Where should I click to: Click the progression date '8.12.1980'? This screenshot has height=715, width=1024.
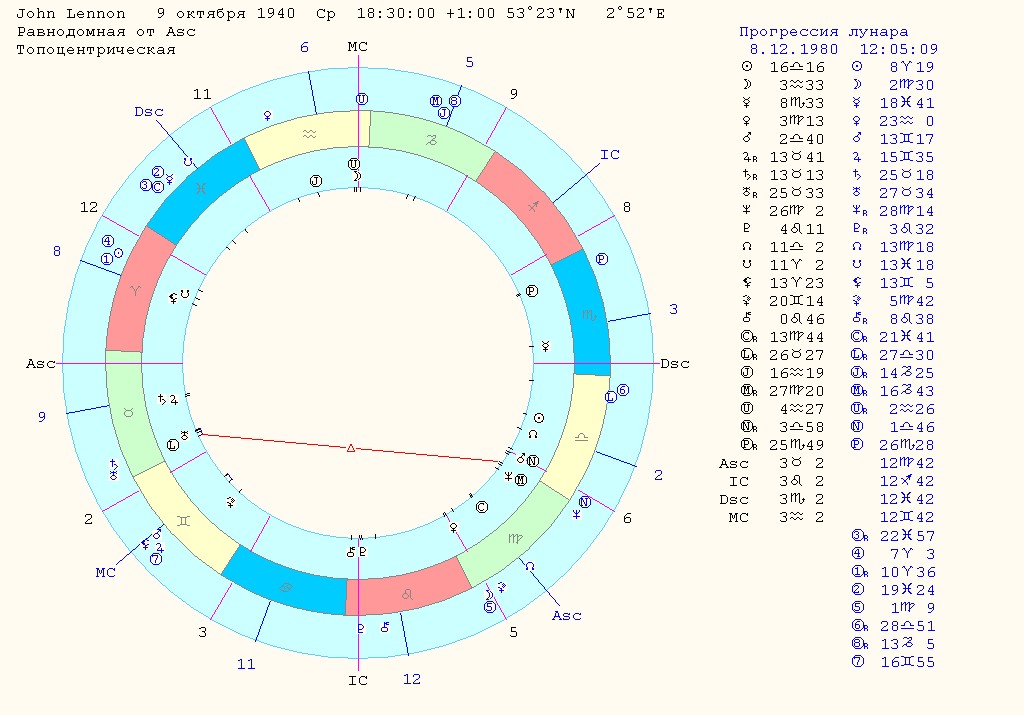pyautogui.click(x=793, y=49)
